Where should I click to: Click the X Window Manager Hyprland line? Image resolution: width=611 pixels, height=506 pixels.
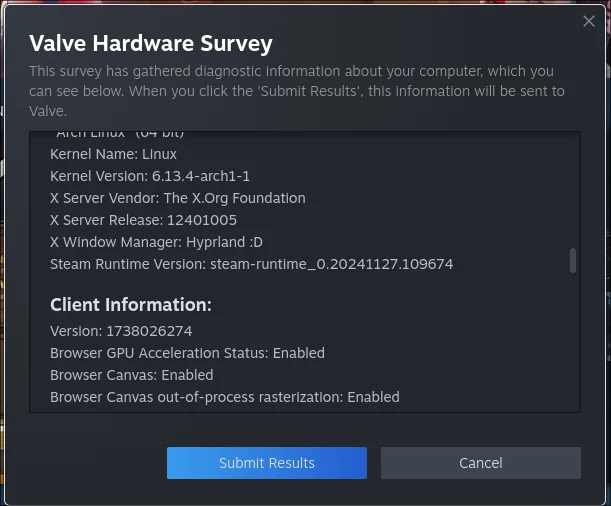156,242
